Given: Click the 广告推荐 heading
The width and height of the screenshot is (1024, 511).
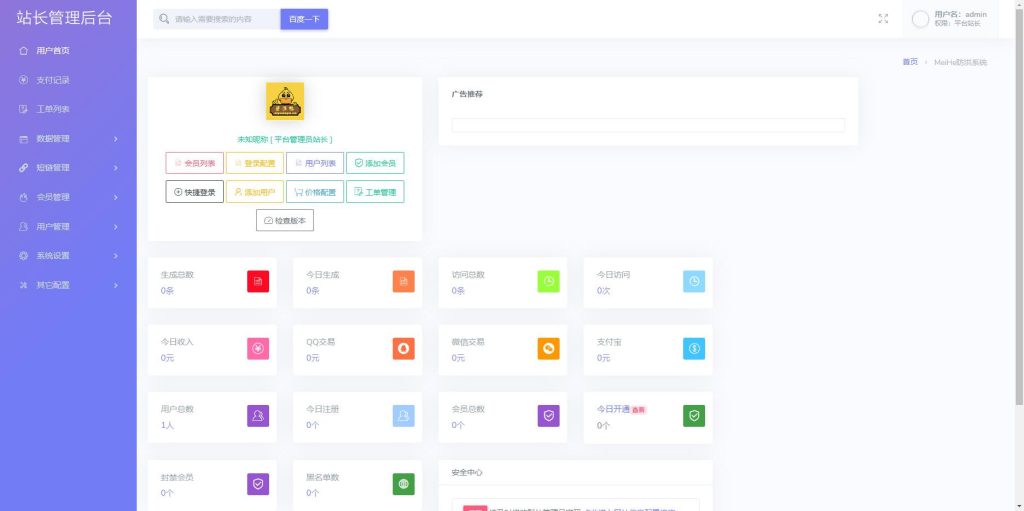Looking at the screenshot, I should pyautogui.click(x=467, y=94).
